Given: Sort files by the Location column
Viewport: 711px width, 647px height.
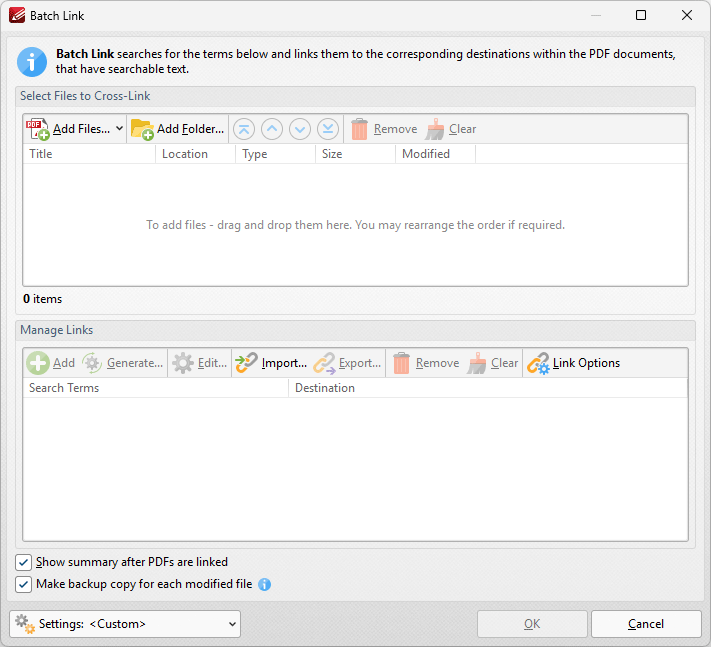Looking at the screenshot, I should (195, 154).
